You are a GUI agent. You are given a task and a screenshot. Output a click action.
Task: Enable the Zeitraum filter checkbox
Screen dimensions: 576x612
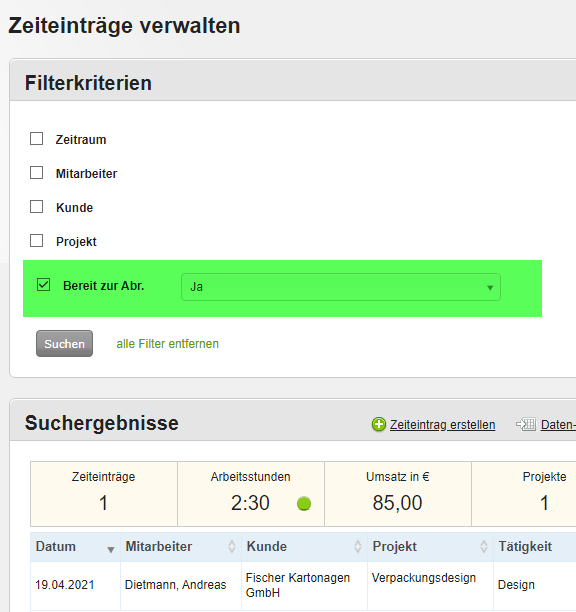[37, 139]
